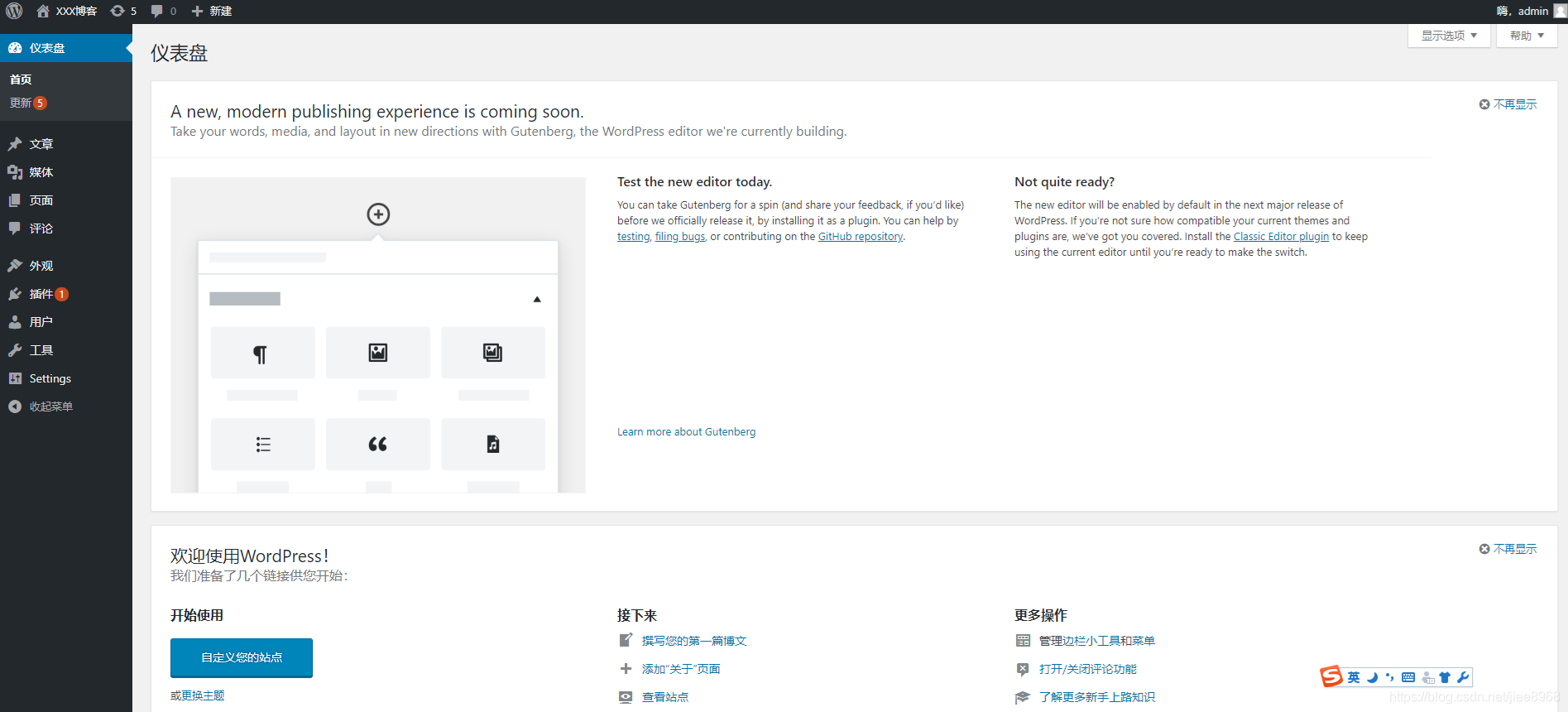Click the 媒体 media icon
1568x712 pixels.
pos(15,172)
